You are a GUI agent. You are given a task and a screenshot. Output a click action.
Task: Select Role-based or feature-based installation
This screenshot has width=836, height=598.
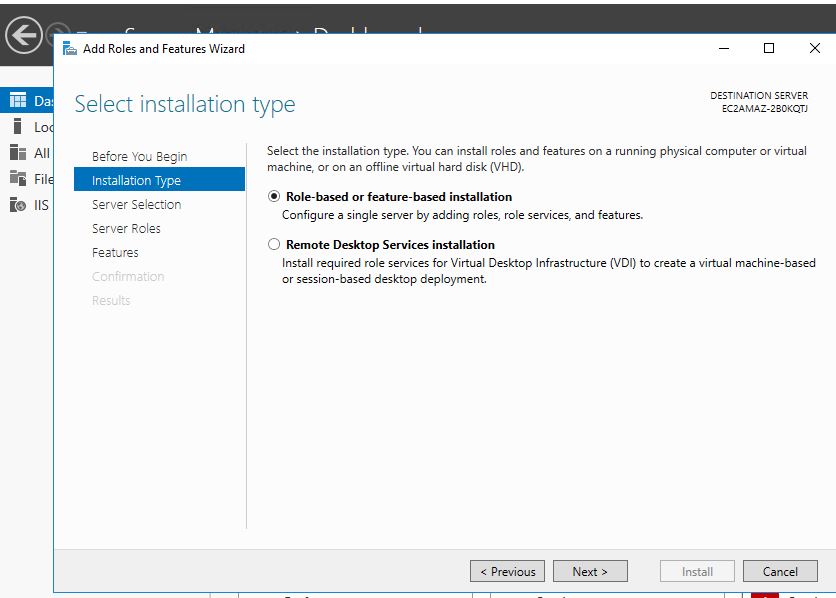click(275, 197)
